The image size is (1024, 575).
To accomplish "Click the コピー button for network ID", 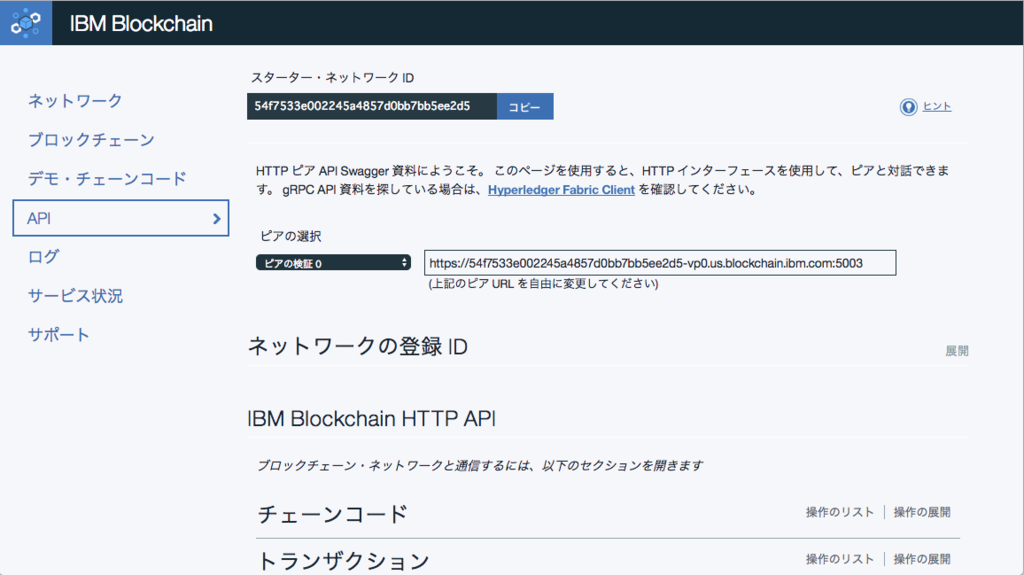I will (x=525, y=107).
